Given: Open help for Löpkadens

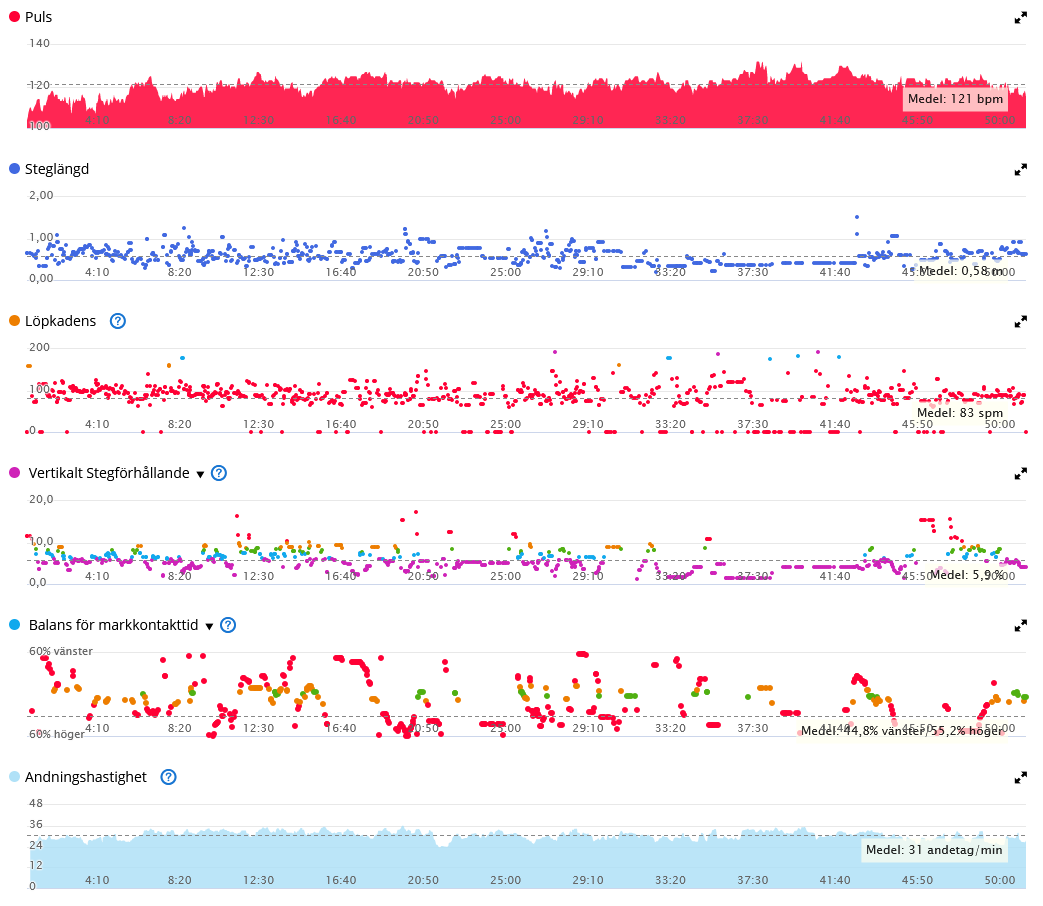Looking at the screenshot, I should tap(118, 321).
